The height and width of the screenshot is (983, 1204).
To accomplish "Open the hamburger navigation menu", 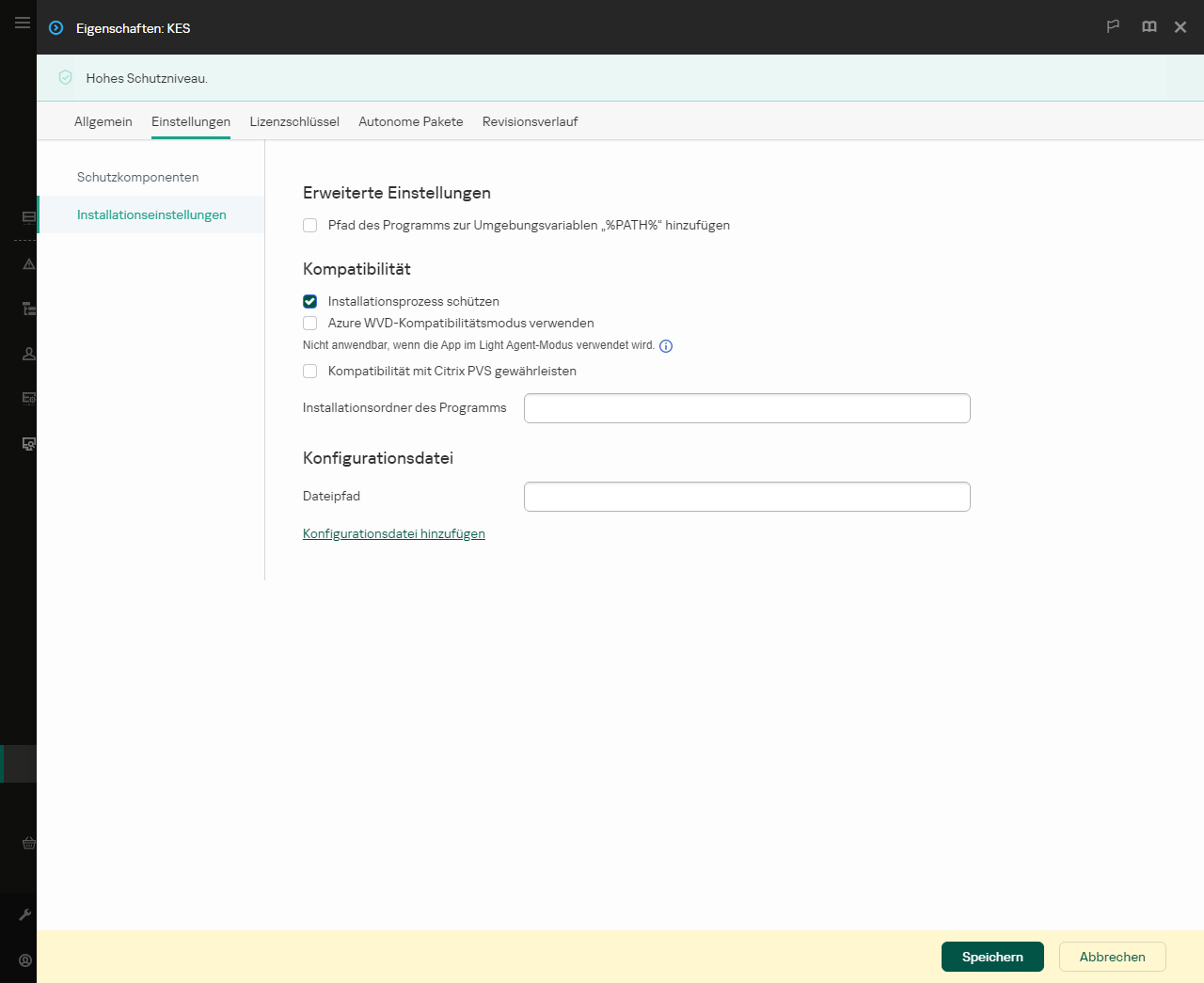I will point(22,22).
